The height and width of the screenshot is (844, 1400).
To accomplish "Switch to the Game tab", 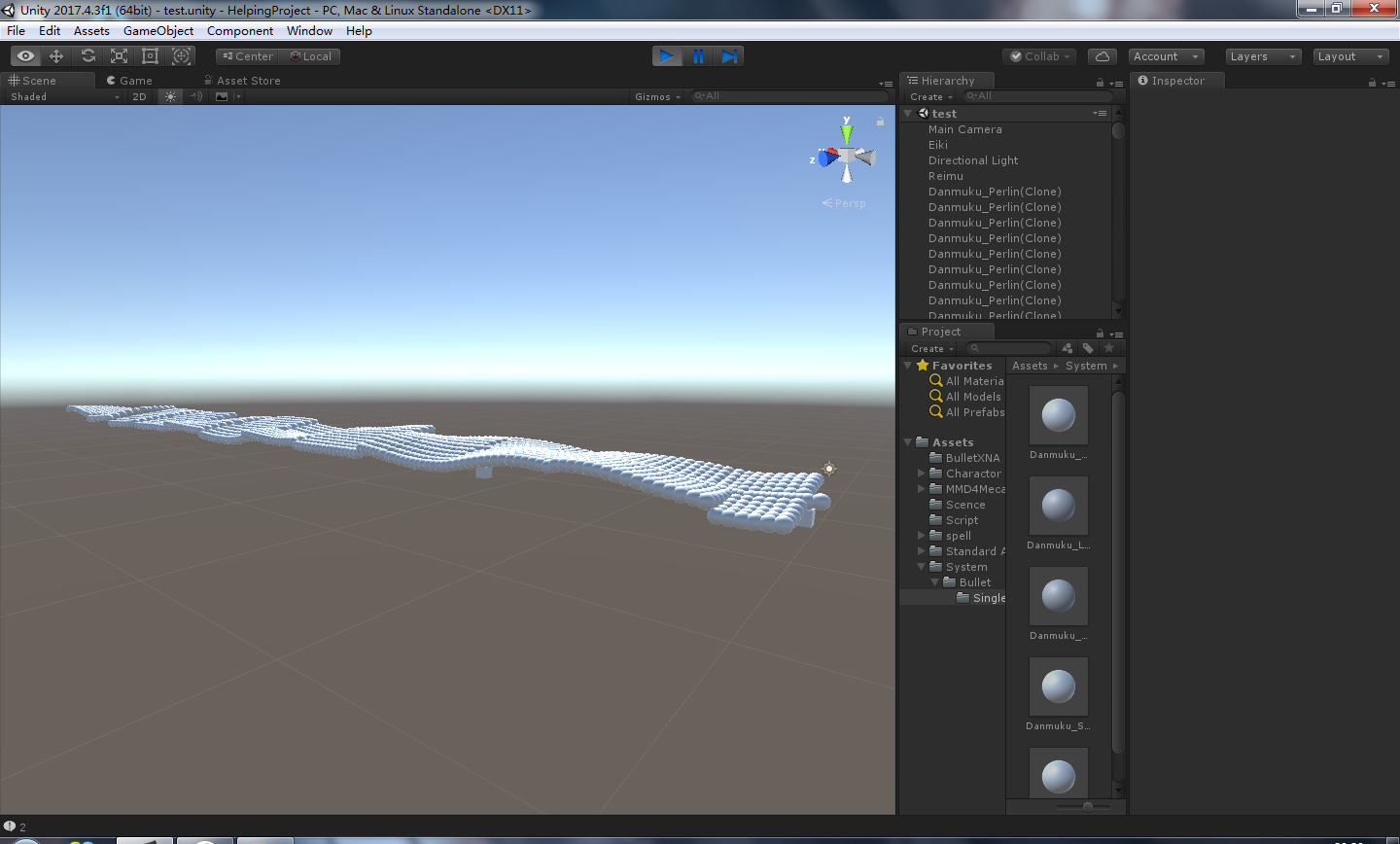I will point(130,81).
